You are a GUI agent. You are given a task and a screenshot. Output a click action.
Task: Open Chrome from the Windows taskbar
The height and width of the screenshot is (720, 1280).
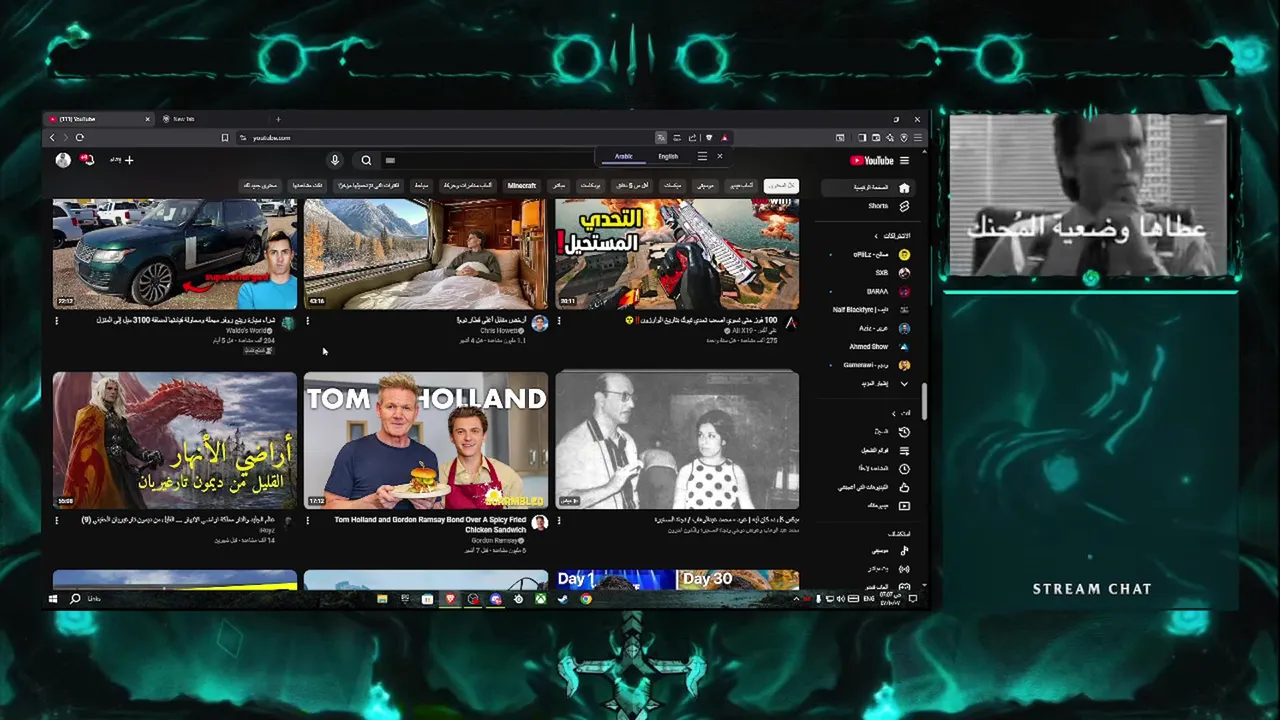click(586, 599)
